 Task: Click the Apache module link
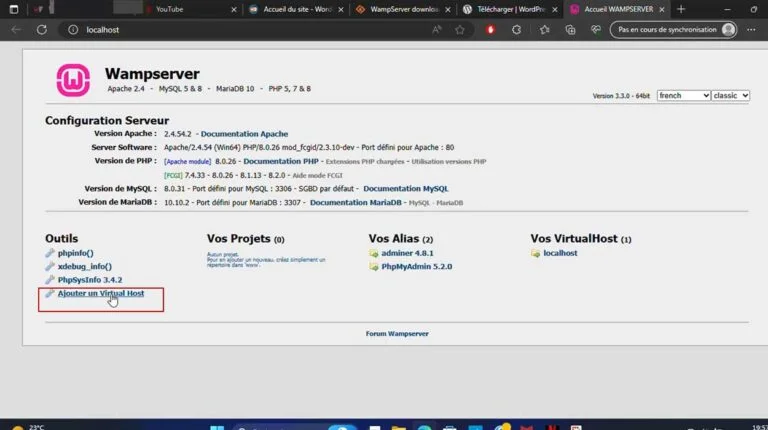pyautogui.click(x=188, y=162)
